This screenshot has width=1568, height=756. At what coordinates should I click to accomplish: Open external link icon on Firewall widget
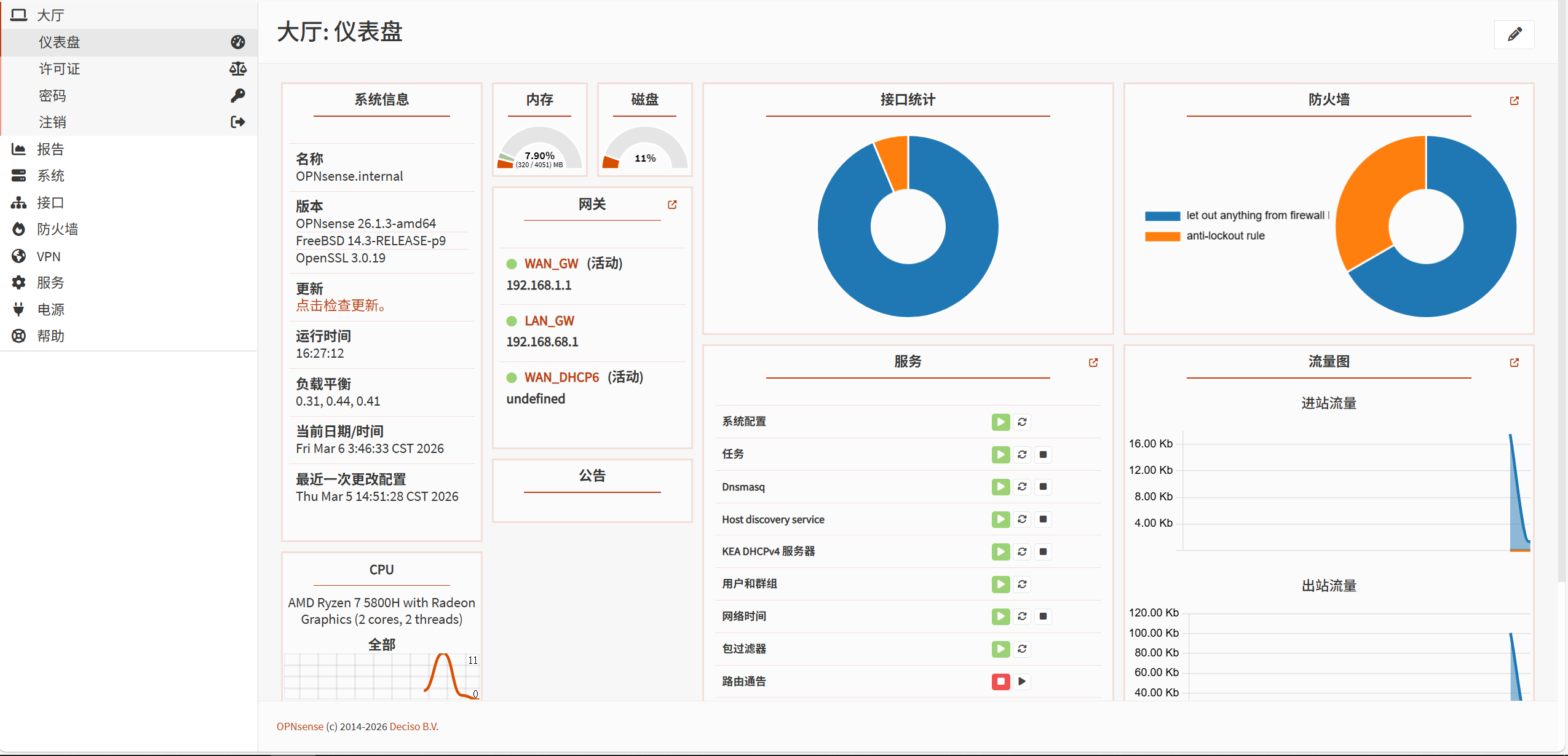tap(1514, 101)
